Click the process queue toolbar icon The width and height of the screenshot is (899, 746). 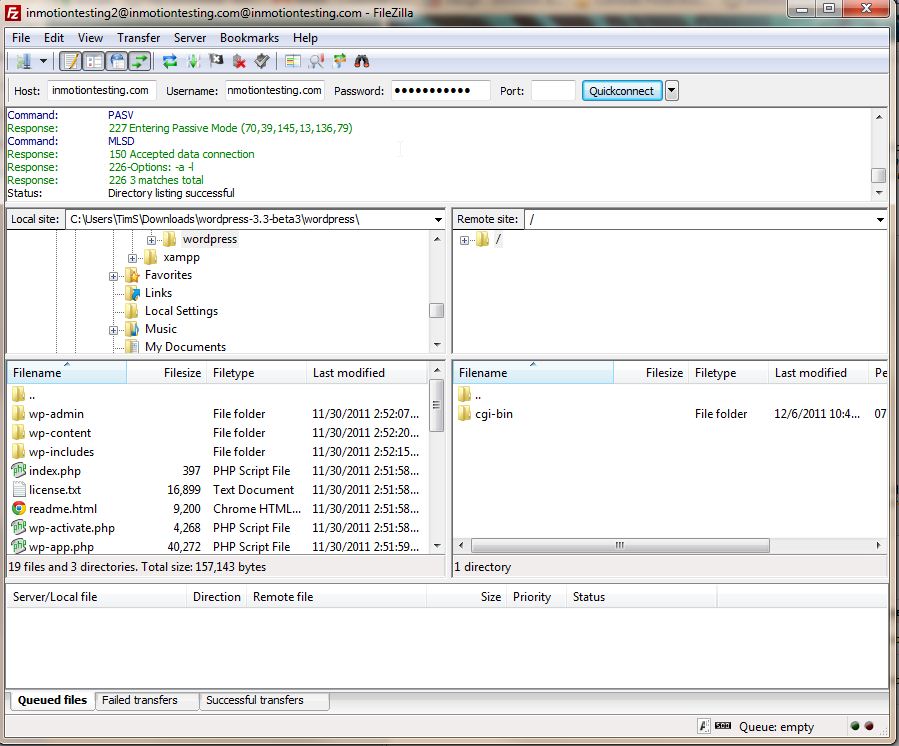pos(193,61)
